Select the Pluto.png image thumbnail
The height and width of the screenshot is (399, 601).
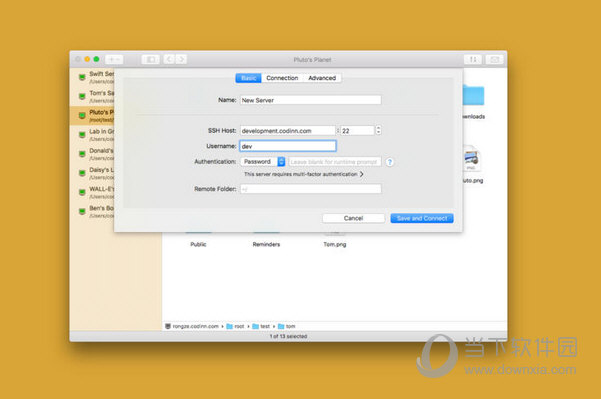(471, 158)
